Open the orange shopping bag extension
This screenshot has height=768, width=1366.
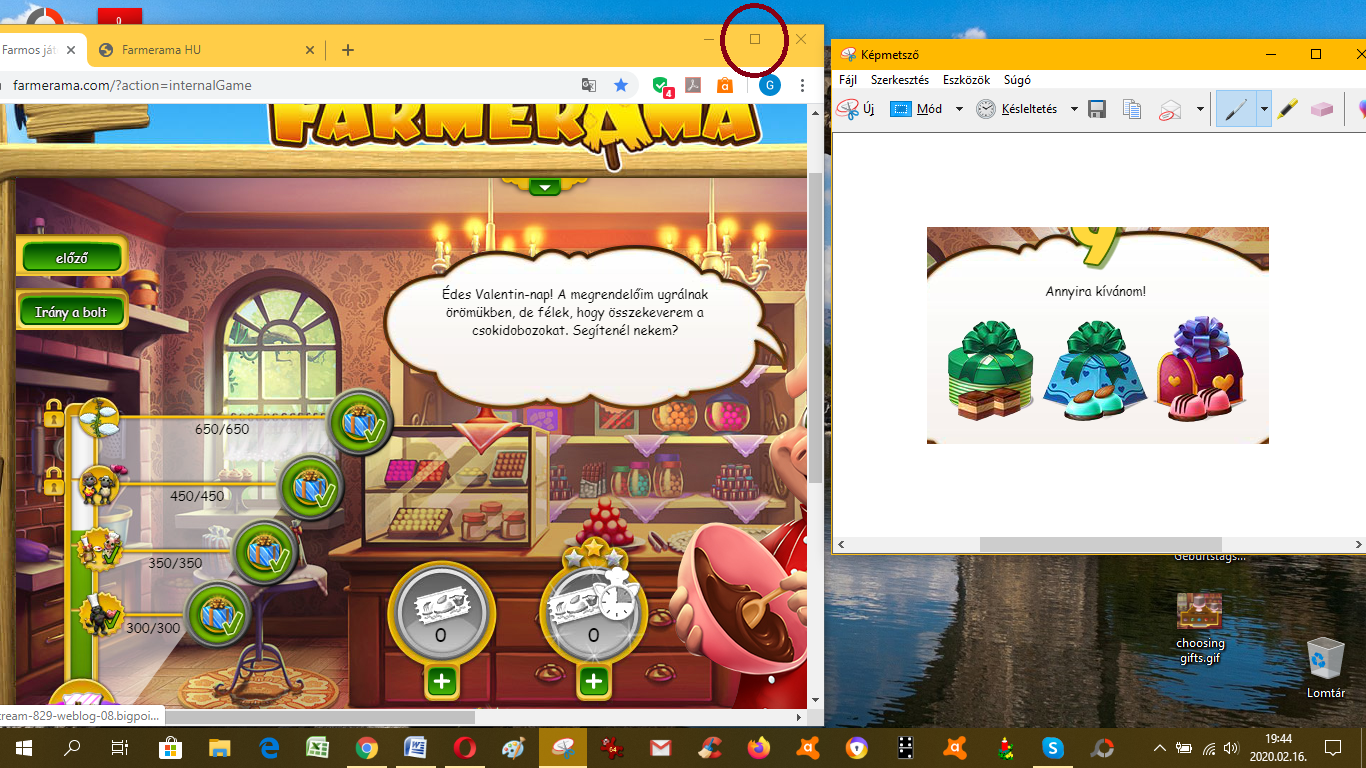click(724, 86)
